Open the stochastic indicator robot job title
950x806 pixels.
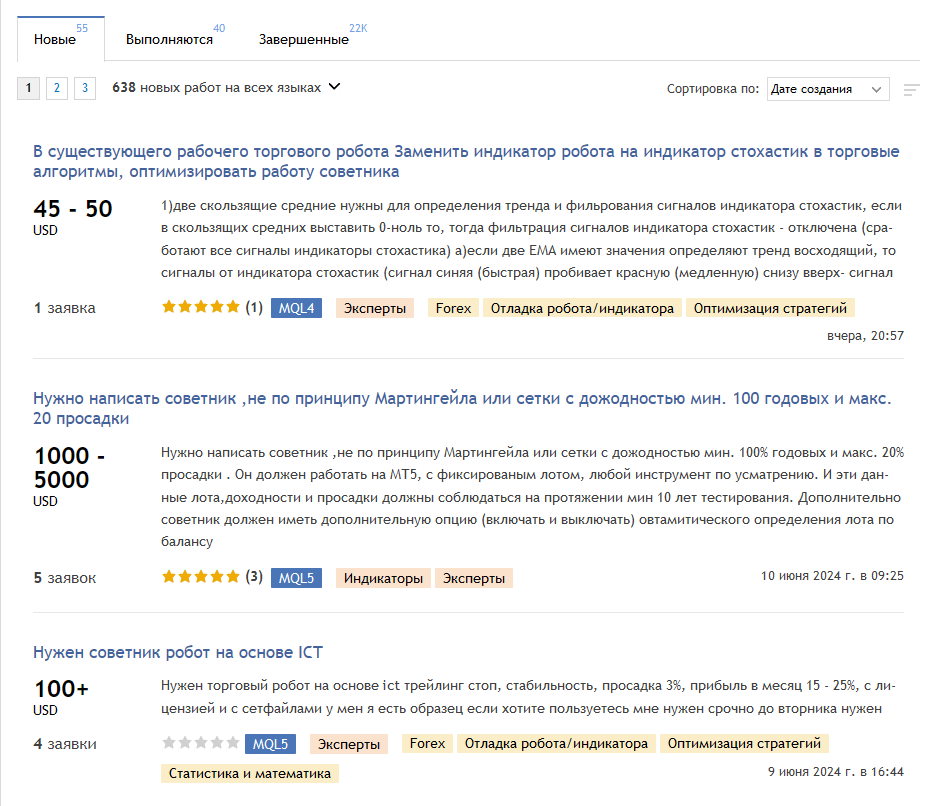(x=466, y=162)
